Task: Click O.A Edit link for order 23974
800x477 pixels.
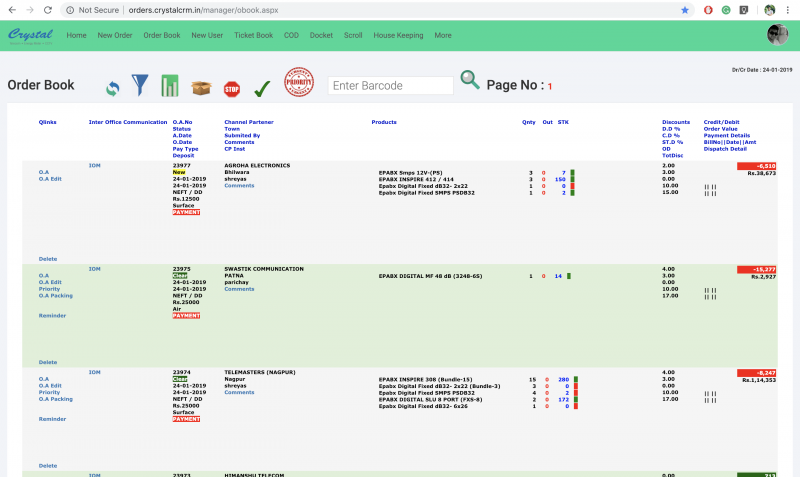Action: [50, 386]
